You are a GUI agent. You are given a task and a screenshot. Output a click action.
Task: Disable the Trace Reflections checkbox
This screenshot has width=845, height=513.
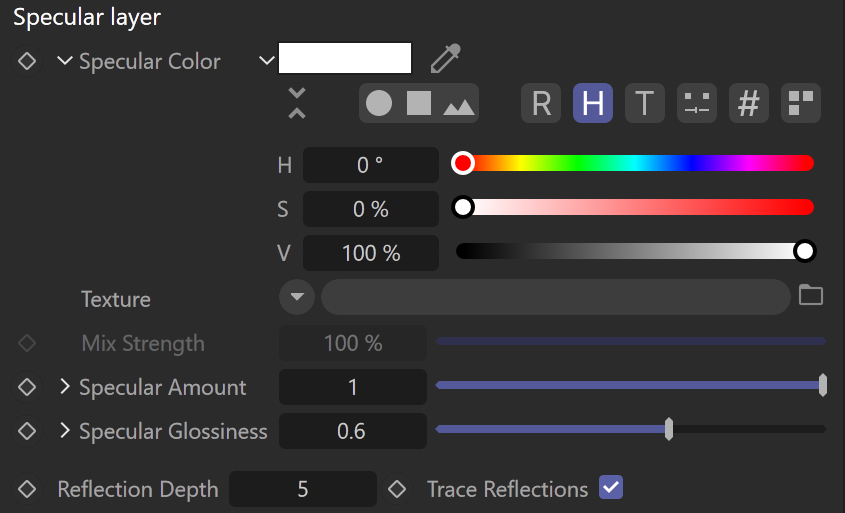pos(611,488)
